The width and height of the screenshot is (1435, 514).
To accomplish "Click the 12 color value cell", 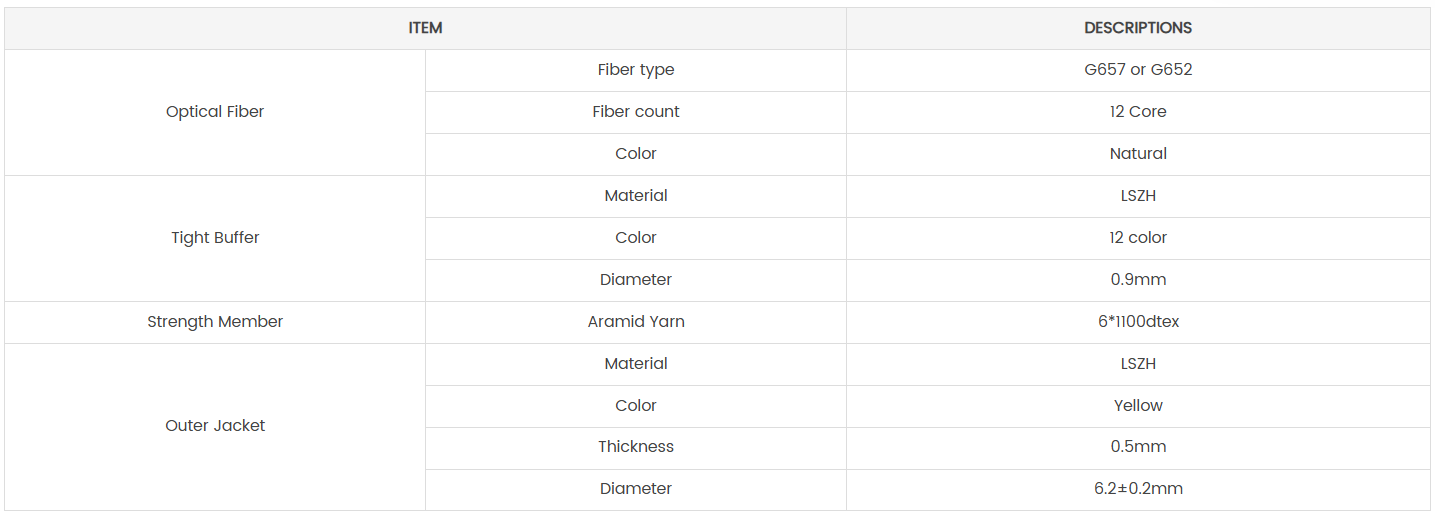I will tap(1138, 238).
